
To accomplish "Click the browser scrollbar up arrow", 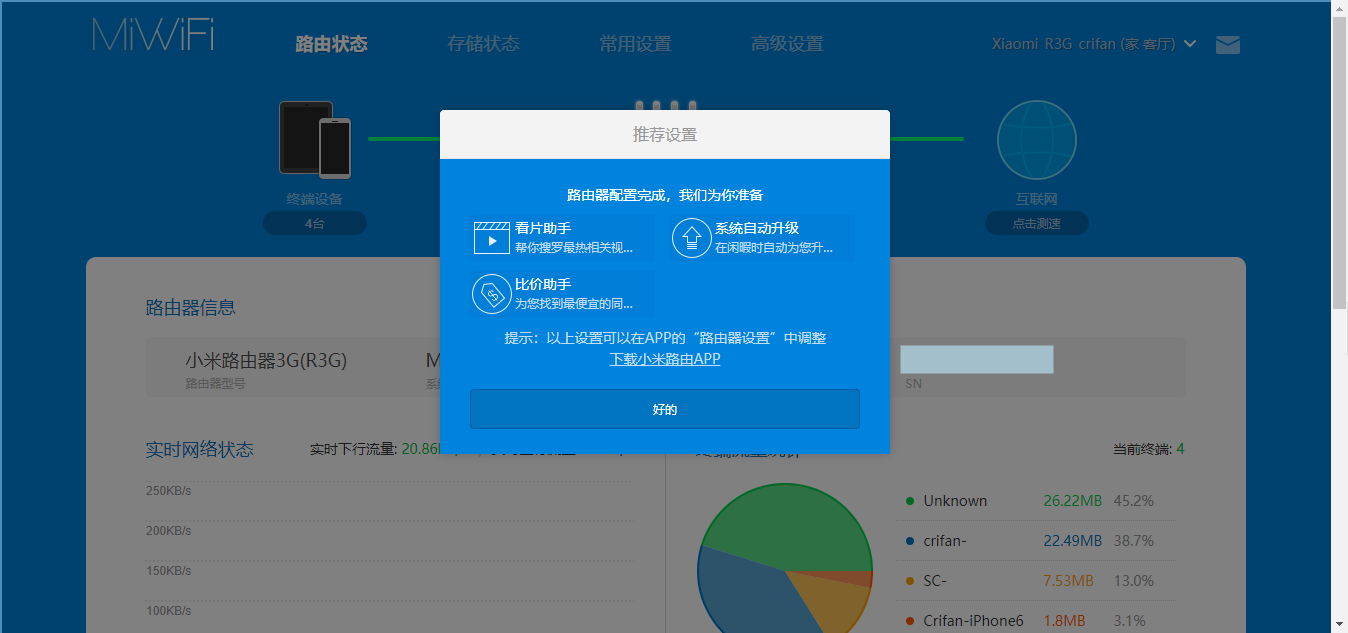I will coord(1340,8).
